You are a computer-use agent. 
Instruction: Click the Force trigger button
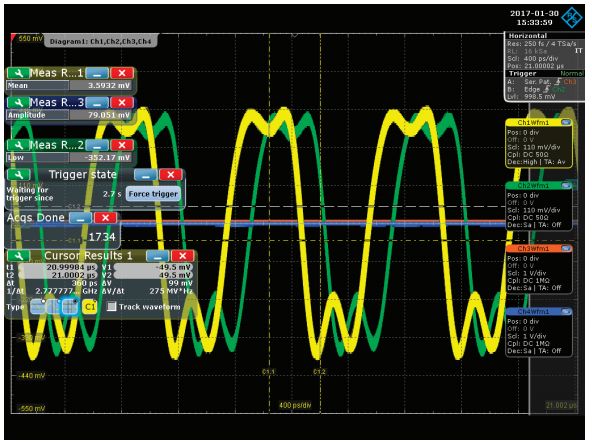click(x=153, y=194)
